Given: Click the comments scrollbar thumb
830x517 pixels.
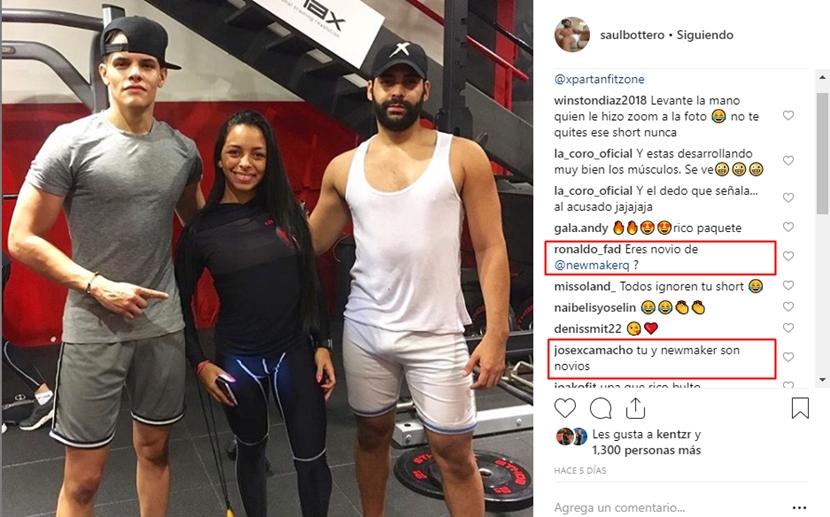Looking at the screenshot, I should point(822,153).
